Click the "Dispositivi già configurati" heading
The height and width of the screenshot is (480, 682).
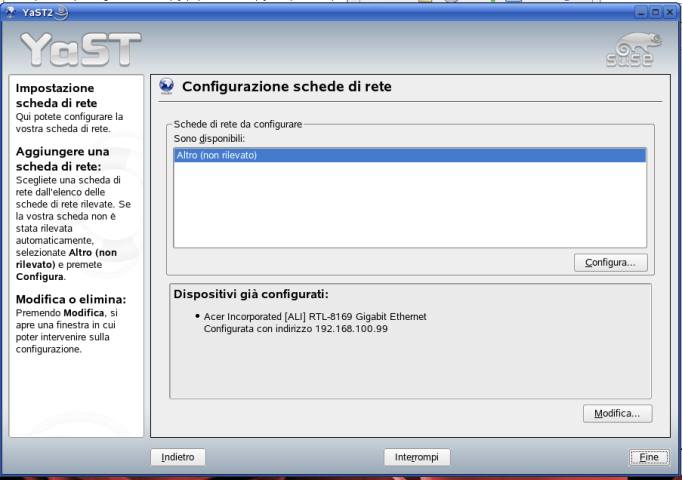point(251,294)
